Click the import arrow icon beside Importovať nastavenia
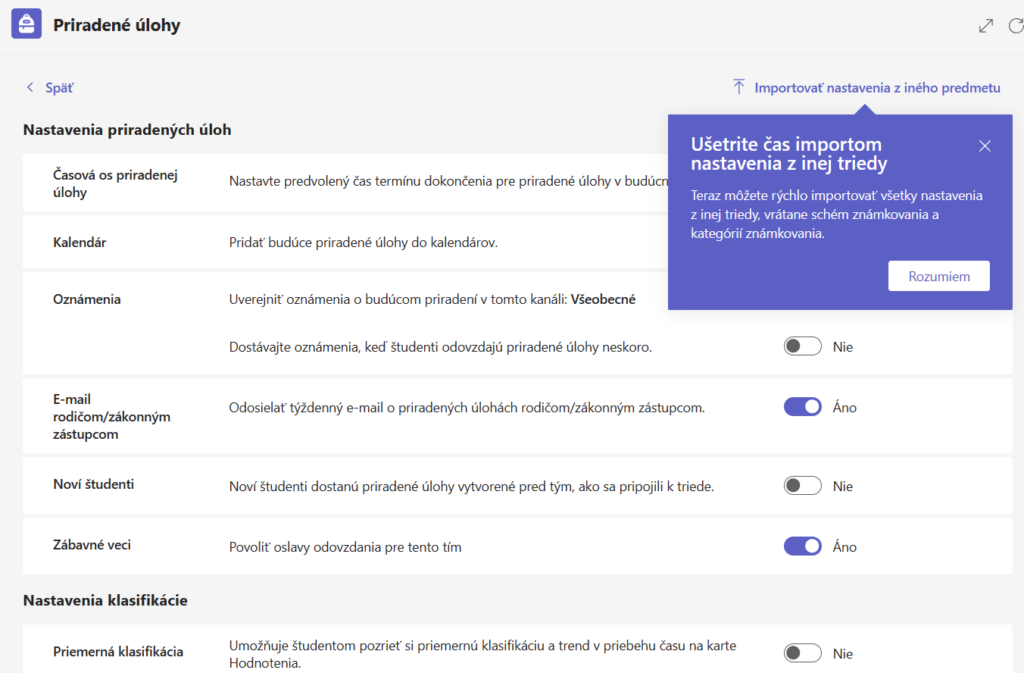 739,87
